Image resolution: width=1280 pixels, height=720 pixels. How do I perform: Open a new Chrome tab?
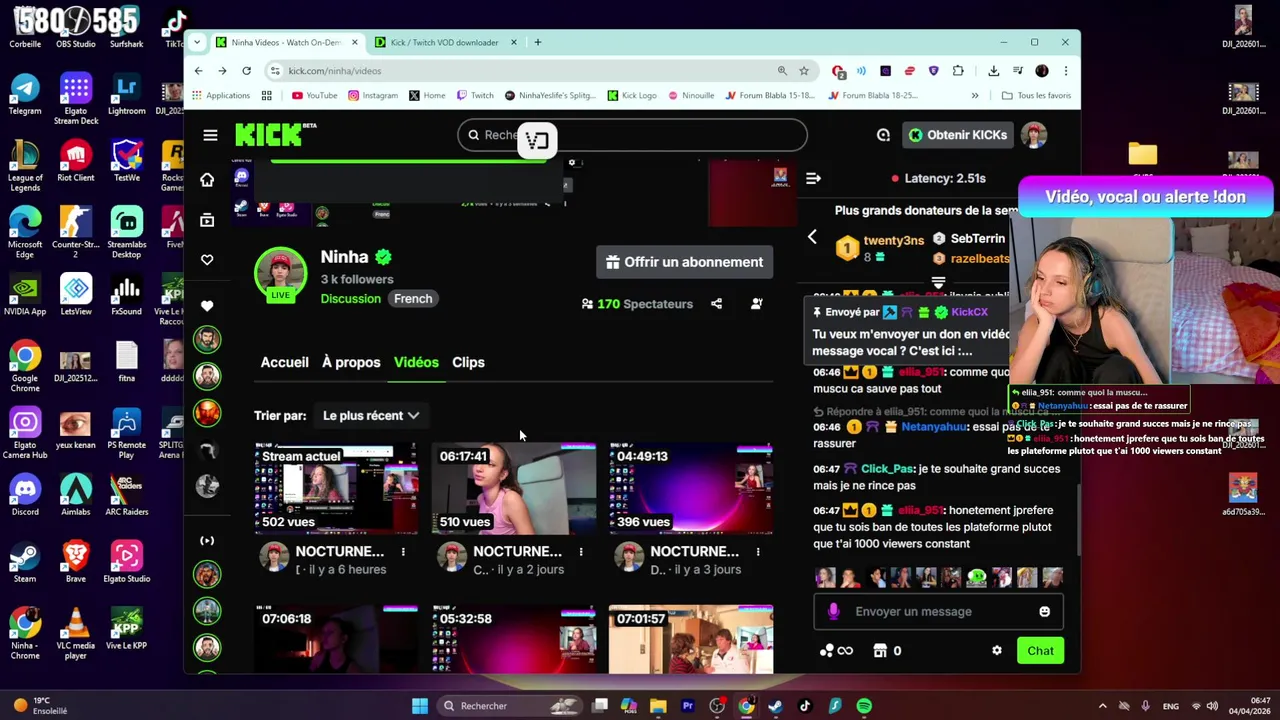[537, 42]
